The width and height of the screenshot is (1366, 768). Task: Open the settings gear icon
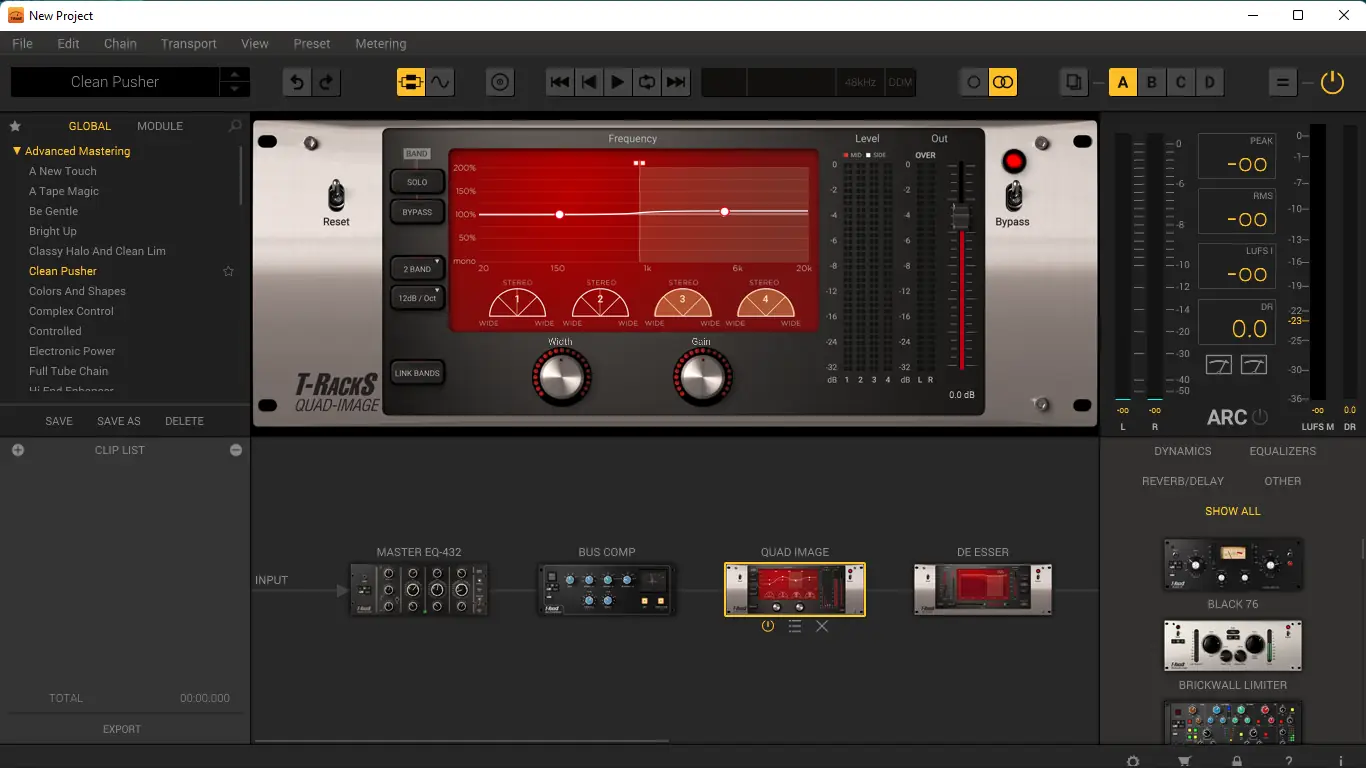(1131, 760)
